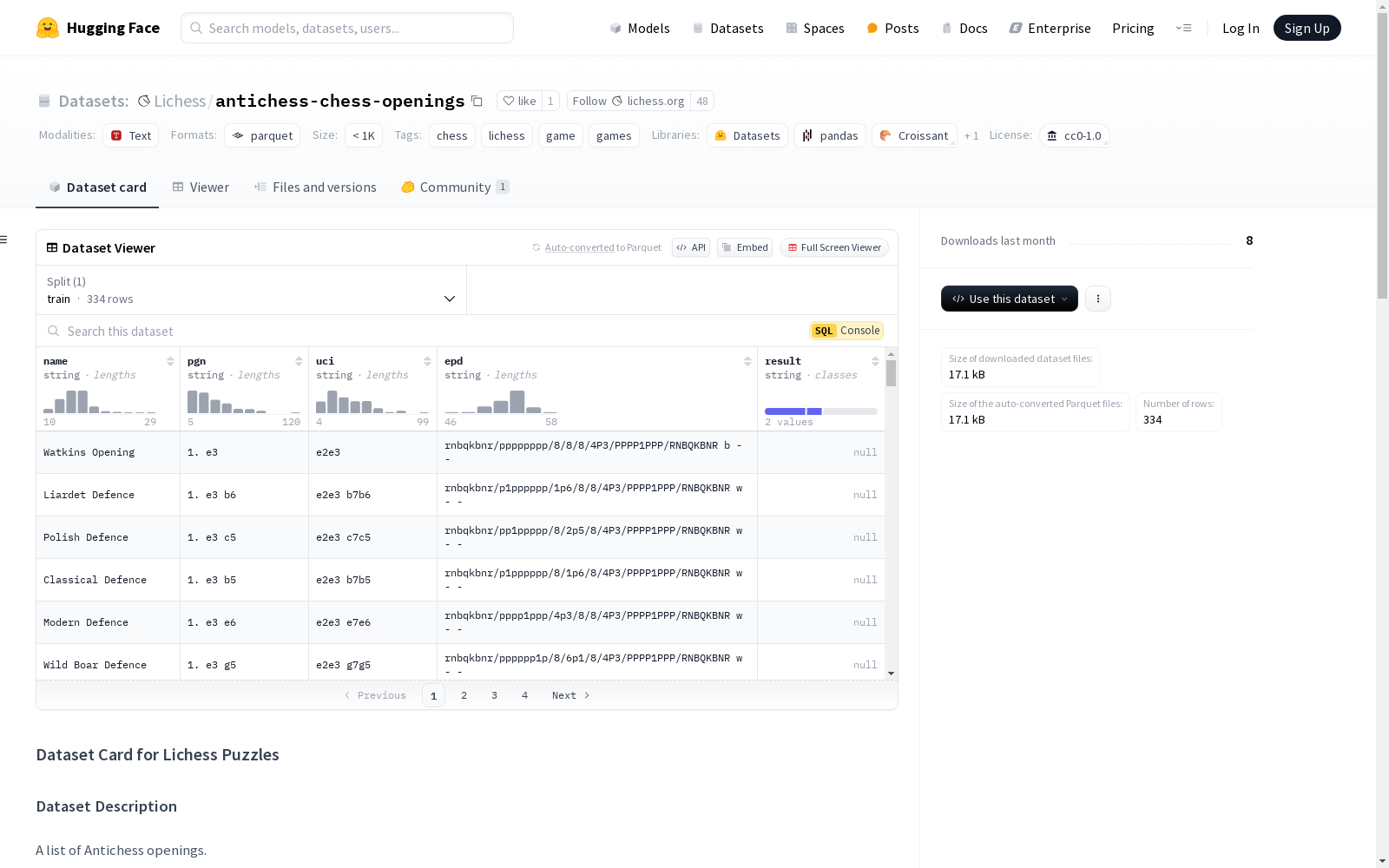Click the games tag

[x=614, y=135]
